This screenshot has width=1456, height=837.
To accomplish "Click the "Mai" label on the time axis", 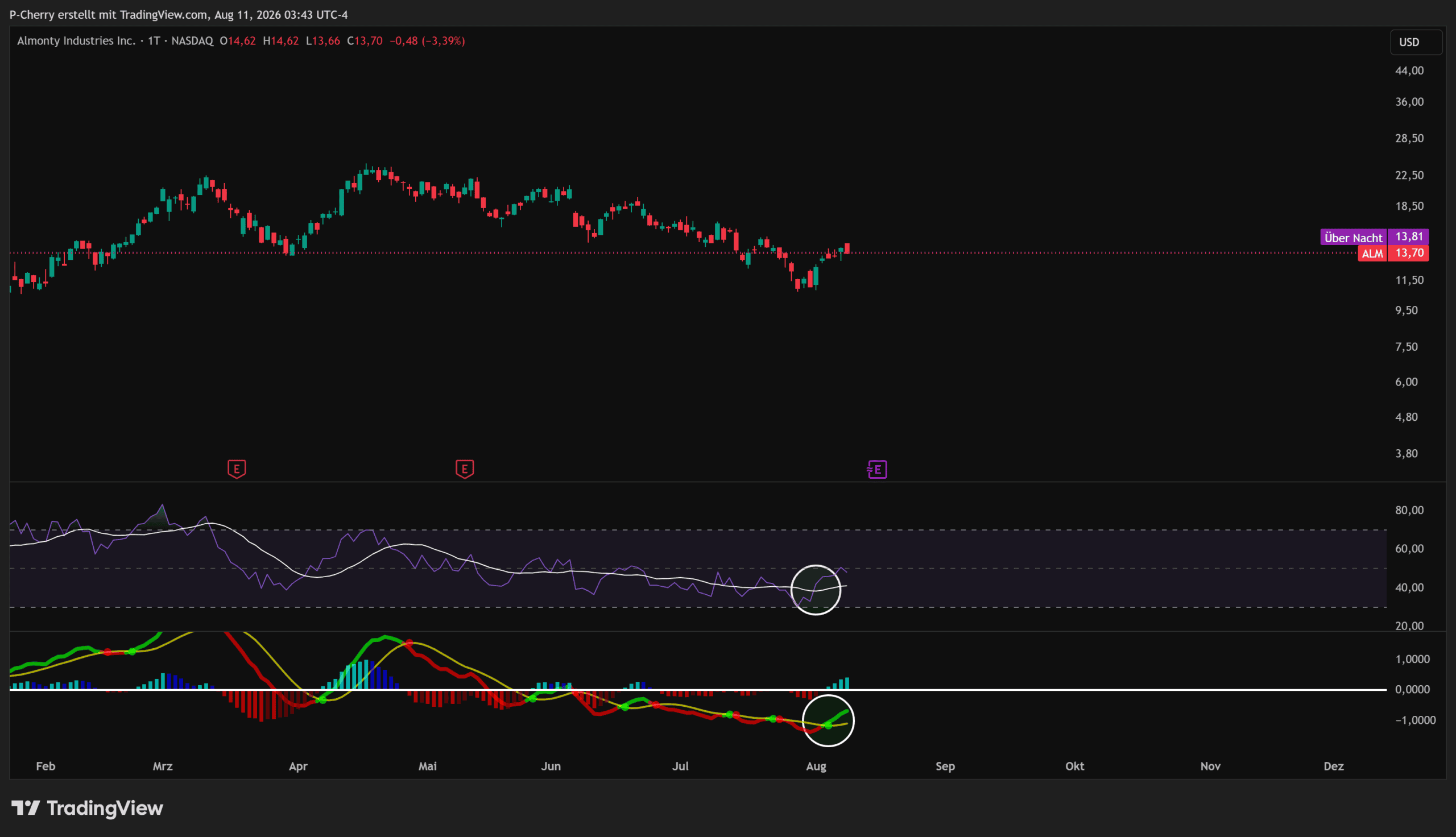I will (x=428, y=766).
